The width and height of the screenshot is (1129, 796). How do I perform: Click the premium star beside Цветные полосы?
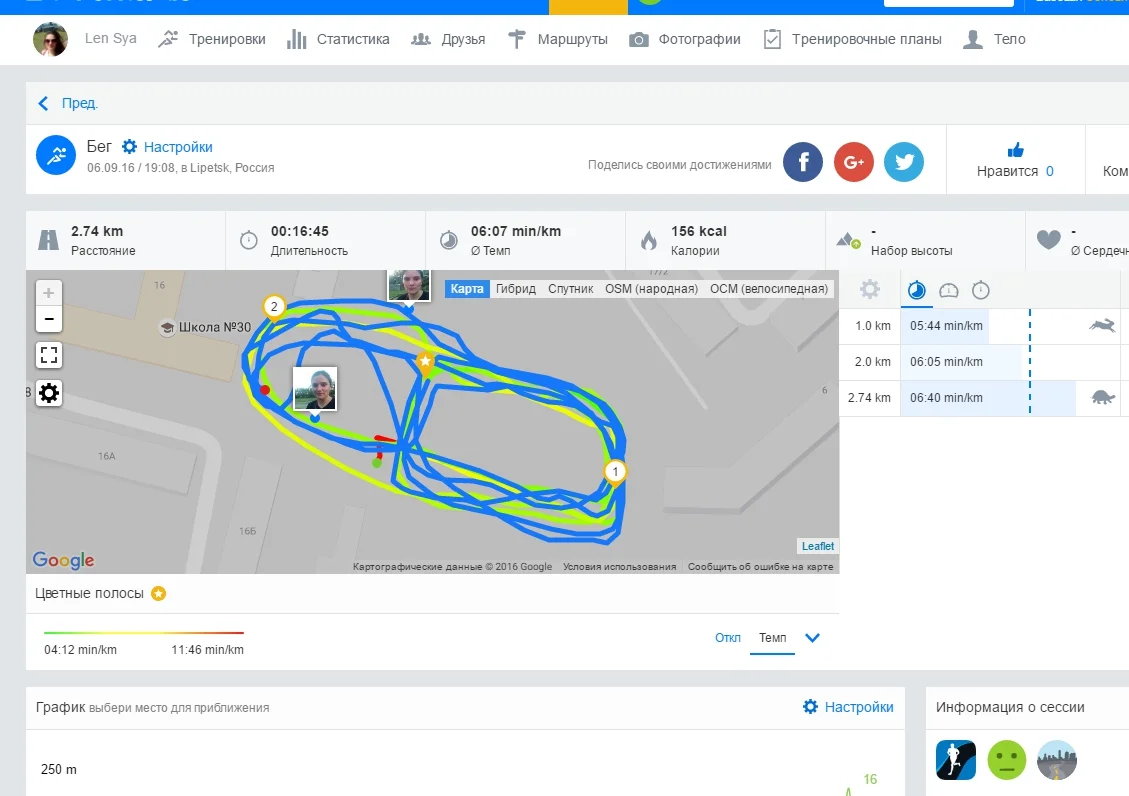158,593
